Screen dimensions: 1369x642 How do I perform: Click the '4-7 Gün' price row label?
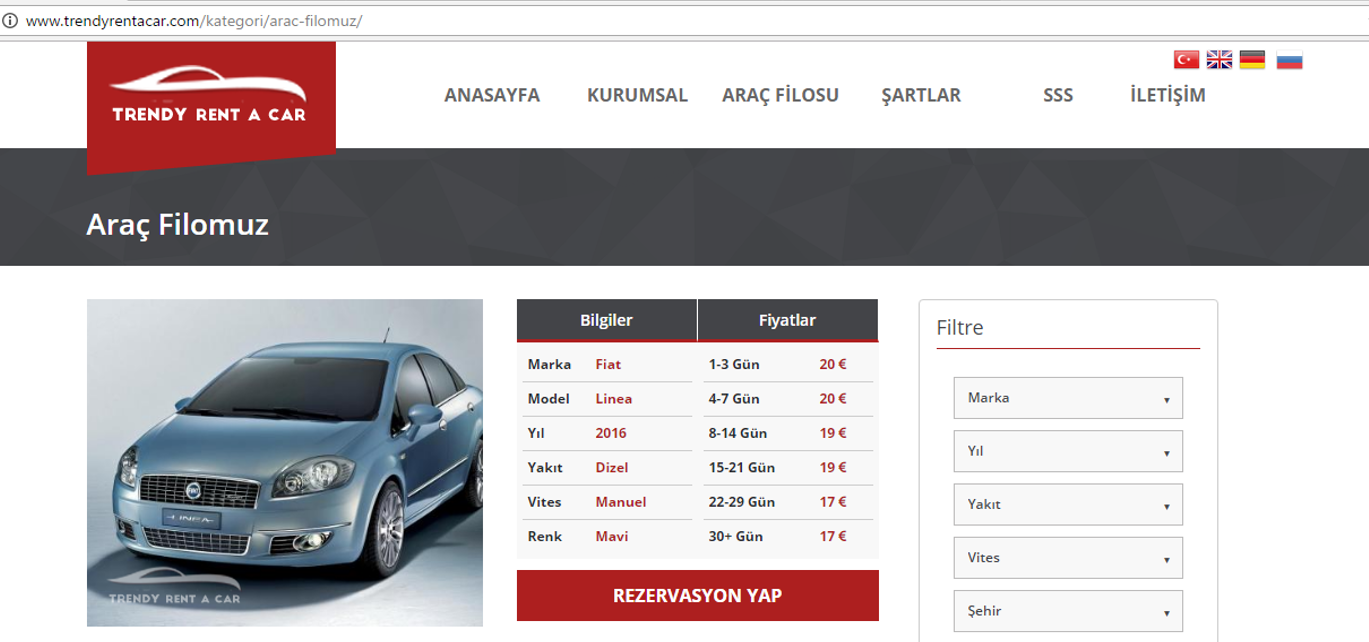(734, 399)
